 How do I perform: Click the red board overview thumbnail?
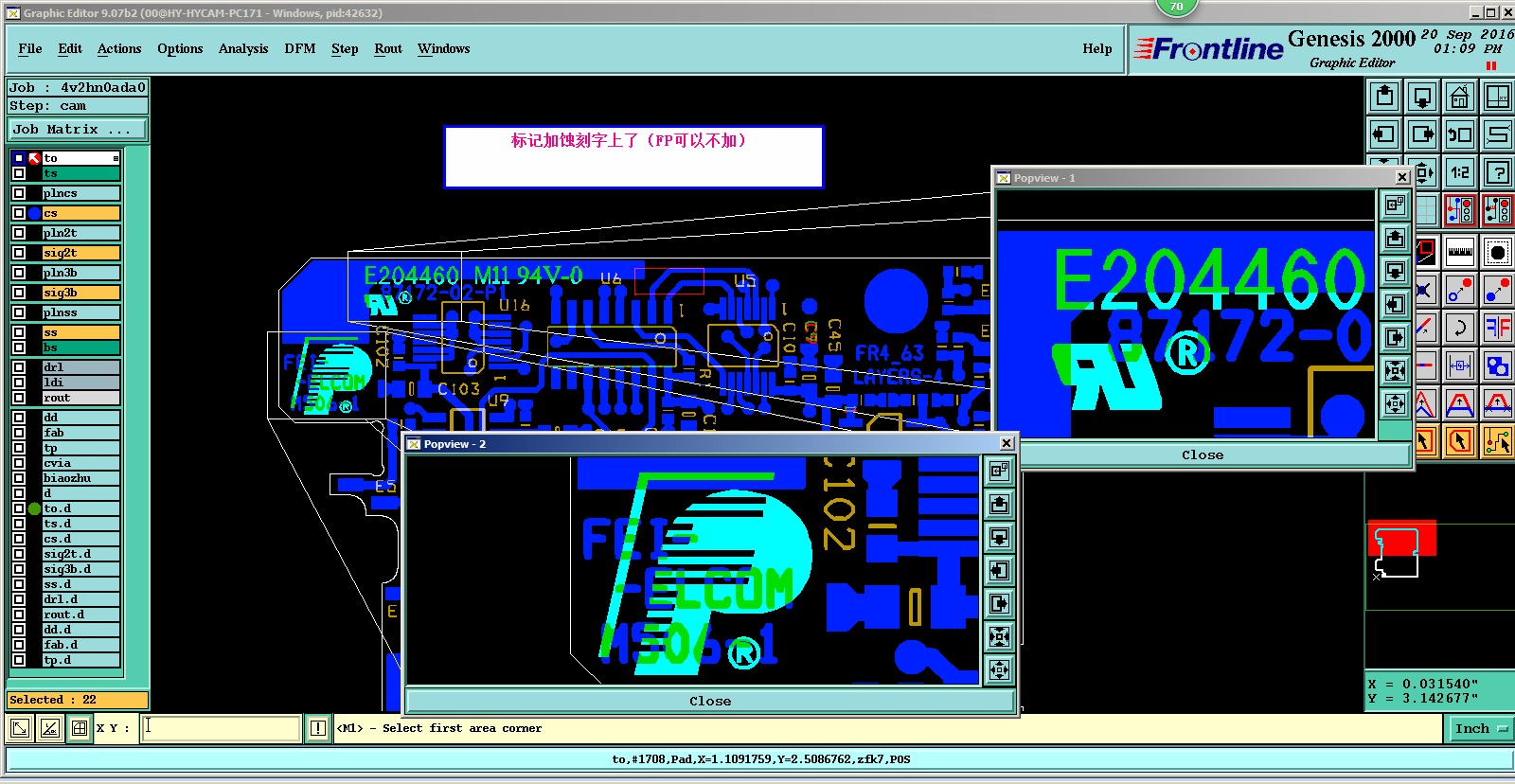click(x=1401, y=539)
